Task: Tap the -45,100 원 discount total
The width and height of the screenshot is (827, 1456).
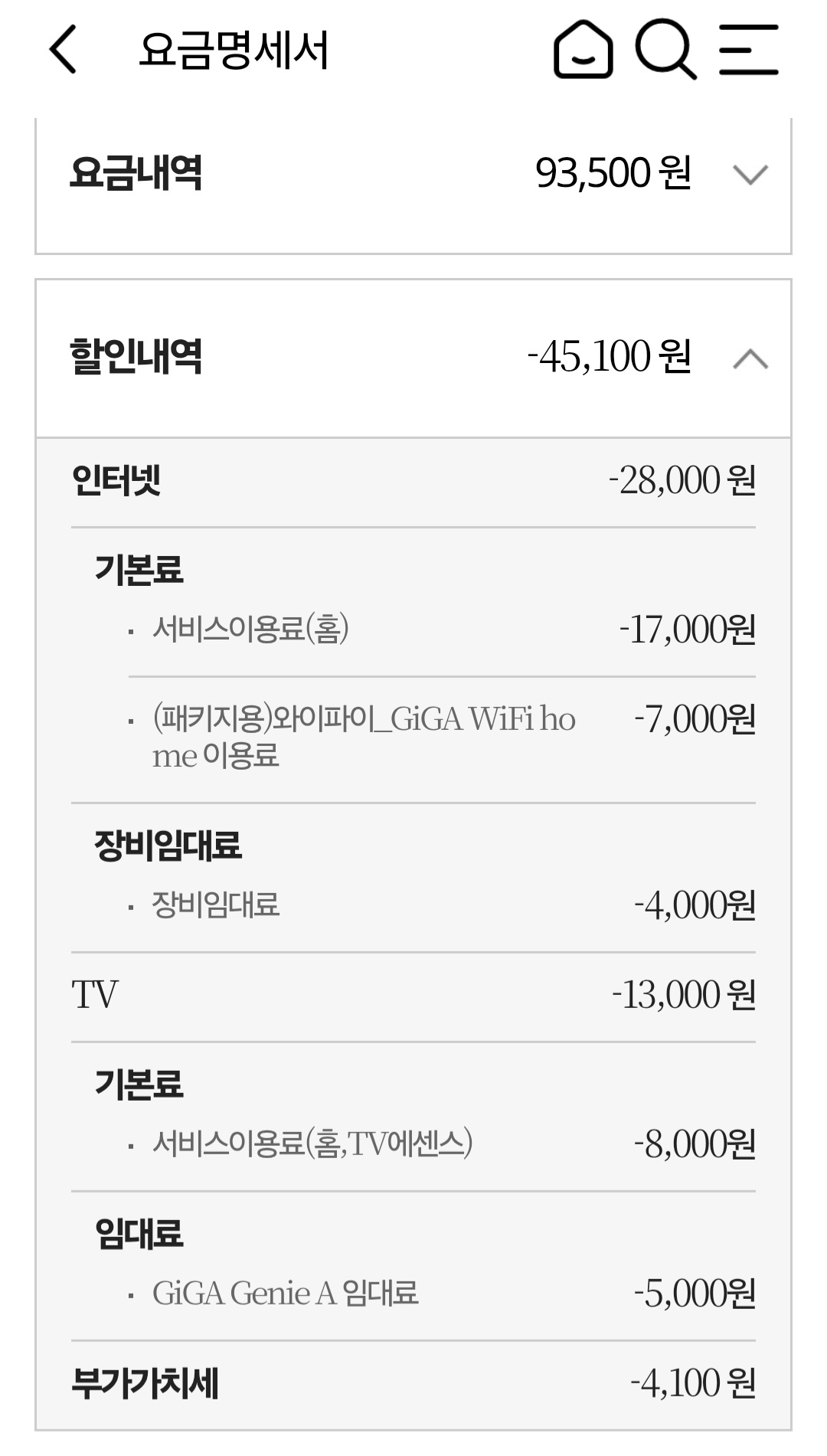Action: point(610,357)
